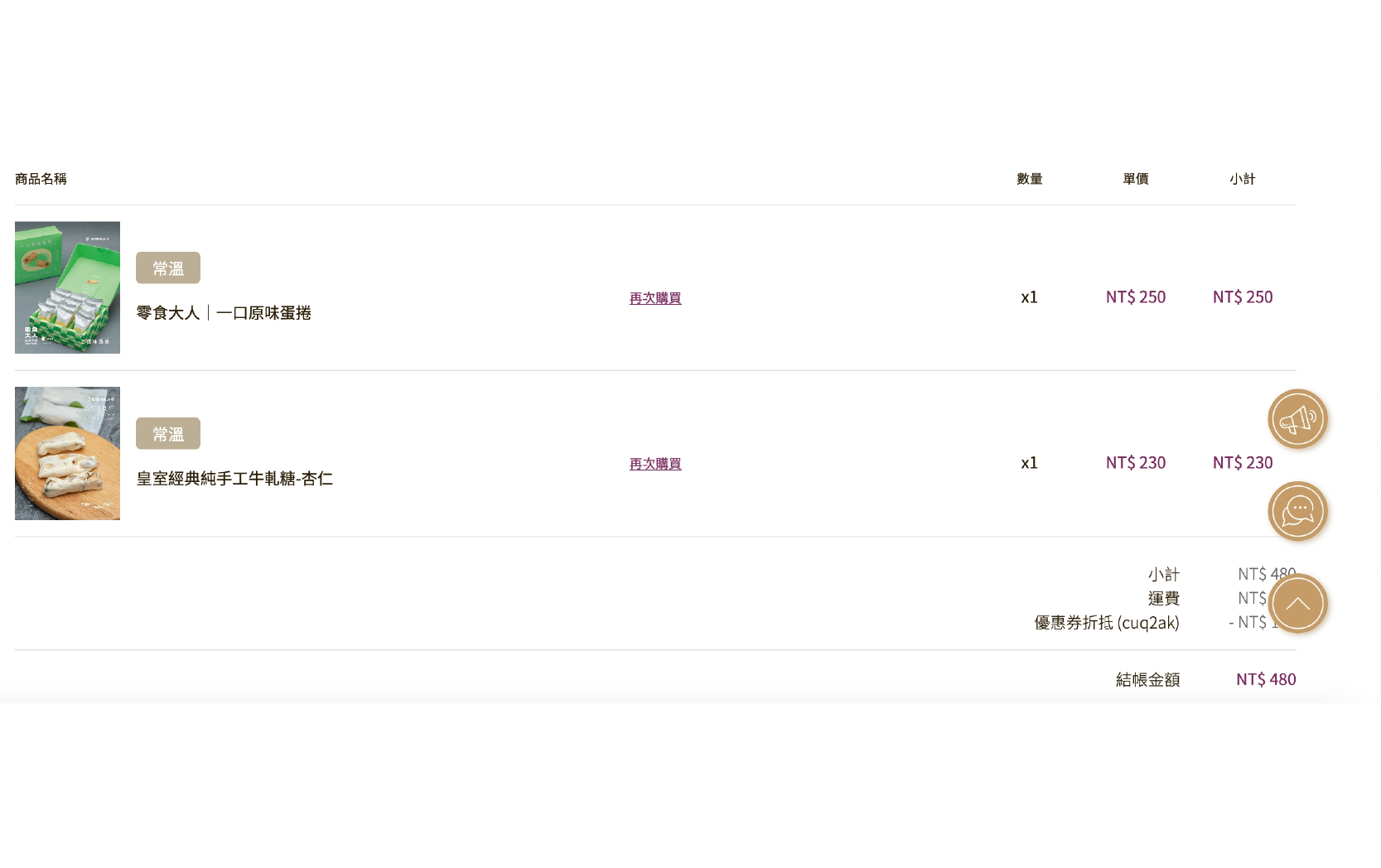Click the 優惠券折抵 (cuq2ak) coupon line
Viewport: 1381px width, 868px height.
(1107, 622)
